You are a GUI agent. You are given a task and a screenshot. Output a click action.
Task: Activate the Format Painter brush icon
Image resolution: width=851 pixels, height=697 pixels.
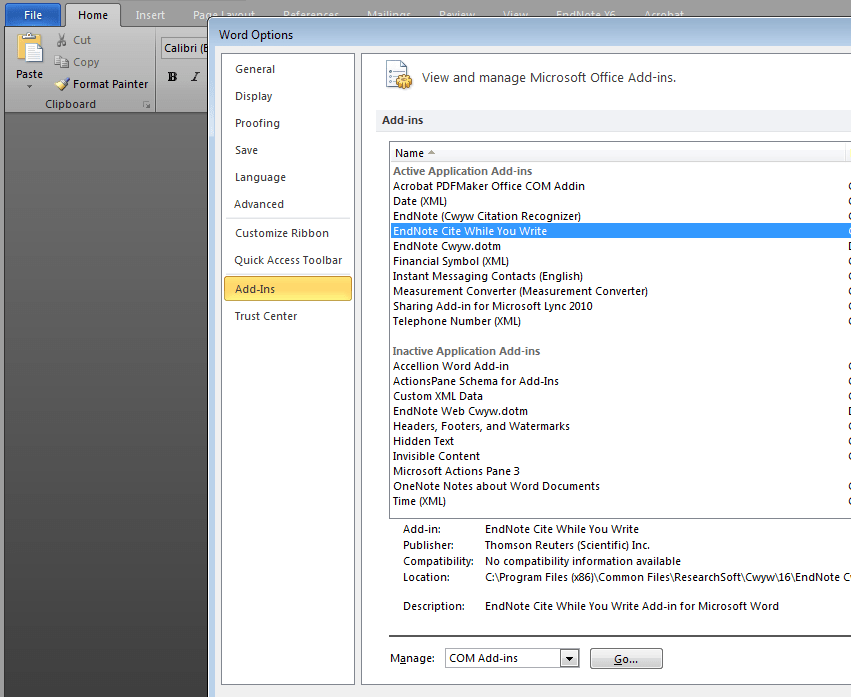coord(60,84)
